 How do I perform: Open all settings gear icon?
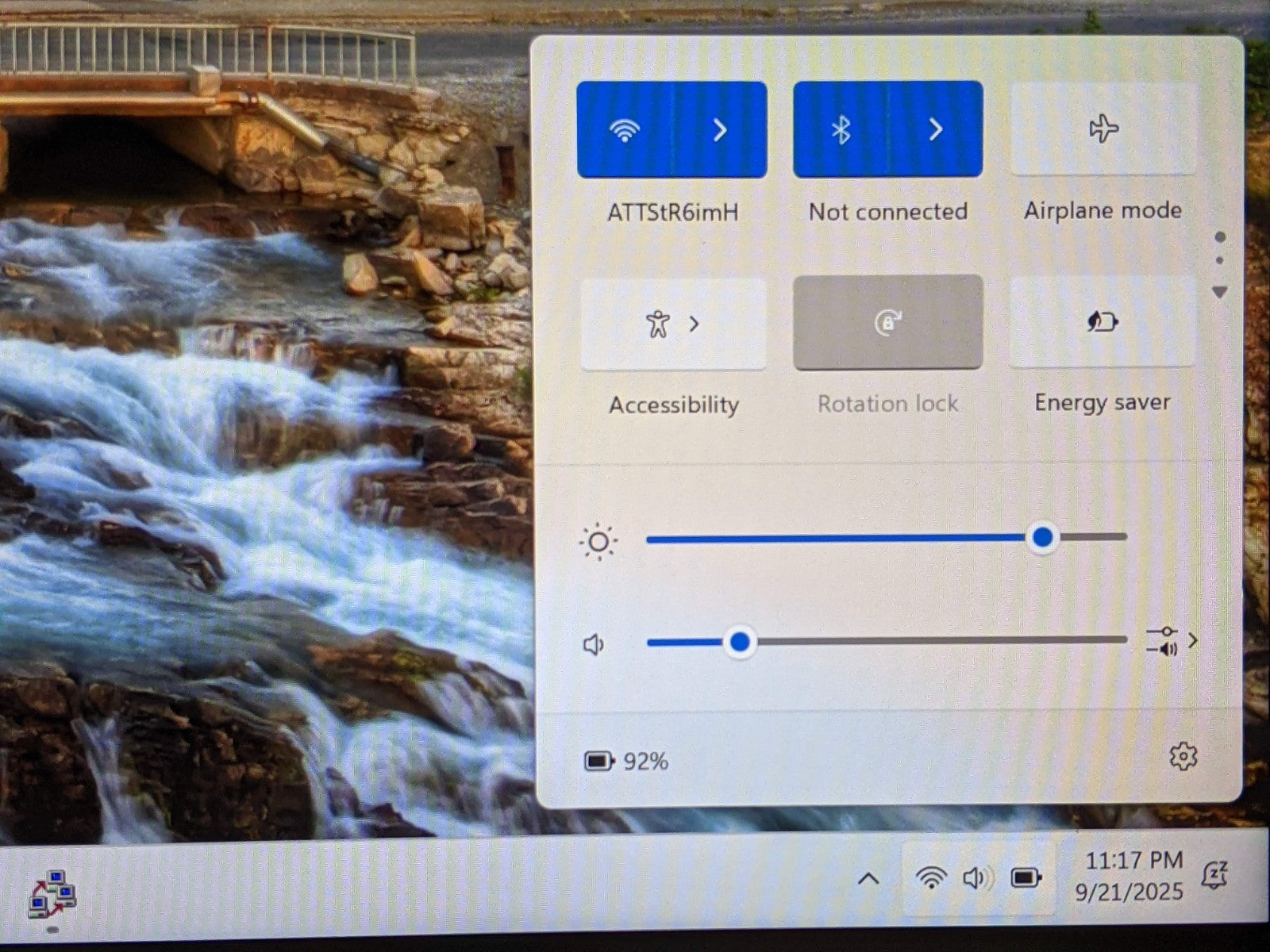point(1183,757)
